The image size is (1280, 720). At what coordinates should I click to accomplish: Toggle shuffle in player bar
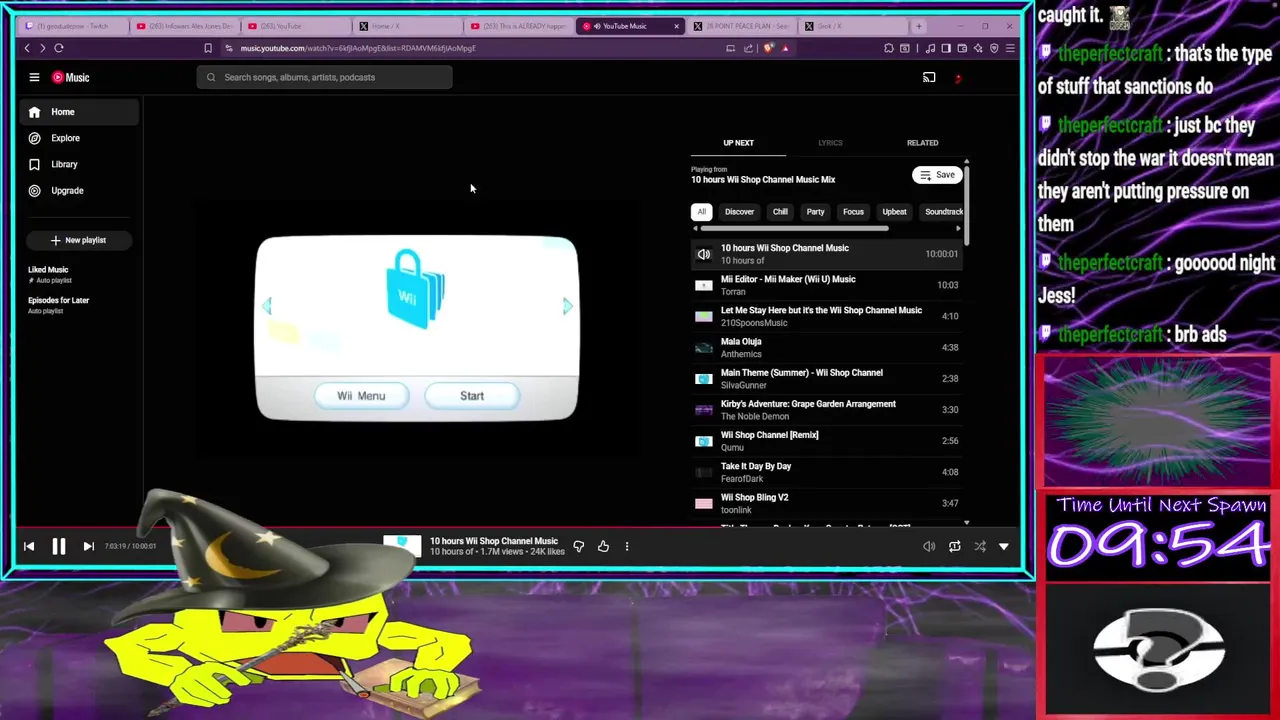(979, 546)
